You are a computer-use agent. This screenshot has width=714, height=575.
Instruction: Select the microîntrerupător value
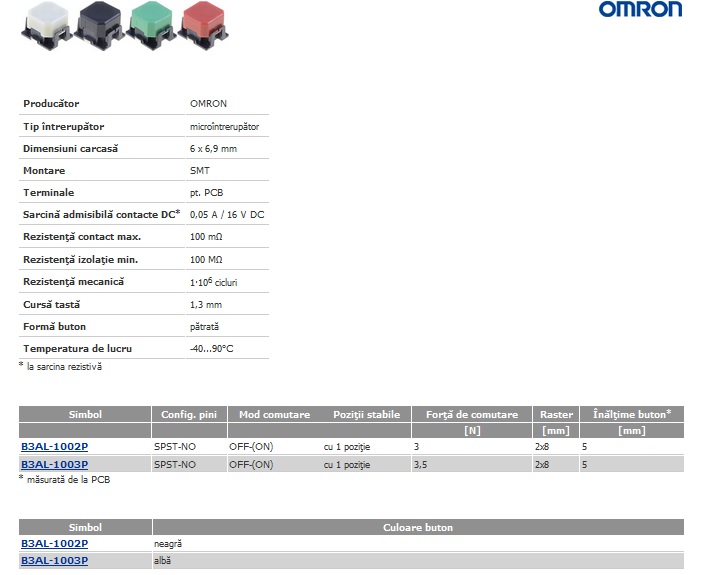click(224, 127)
